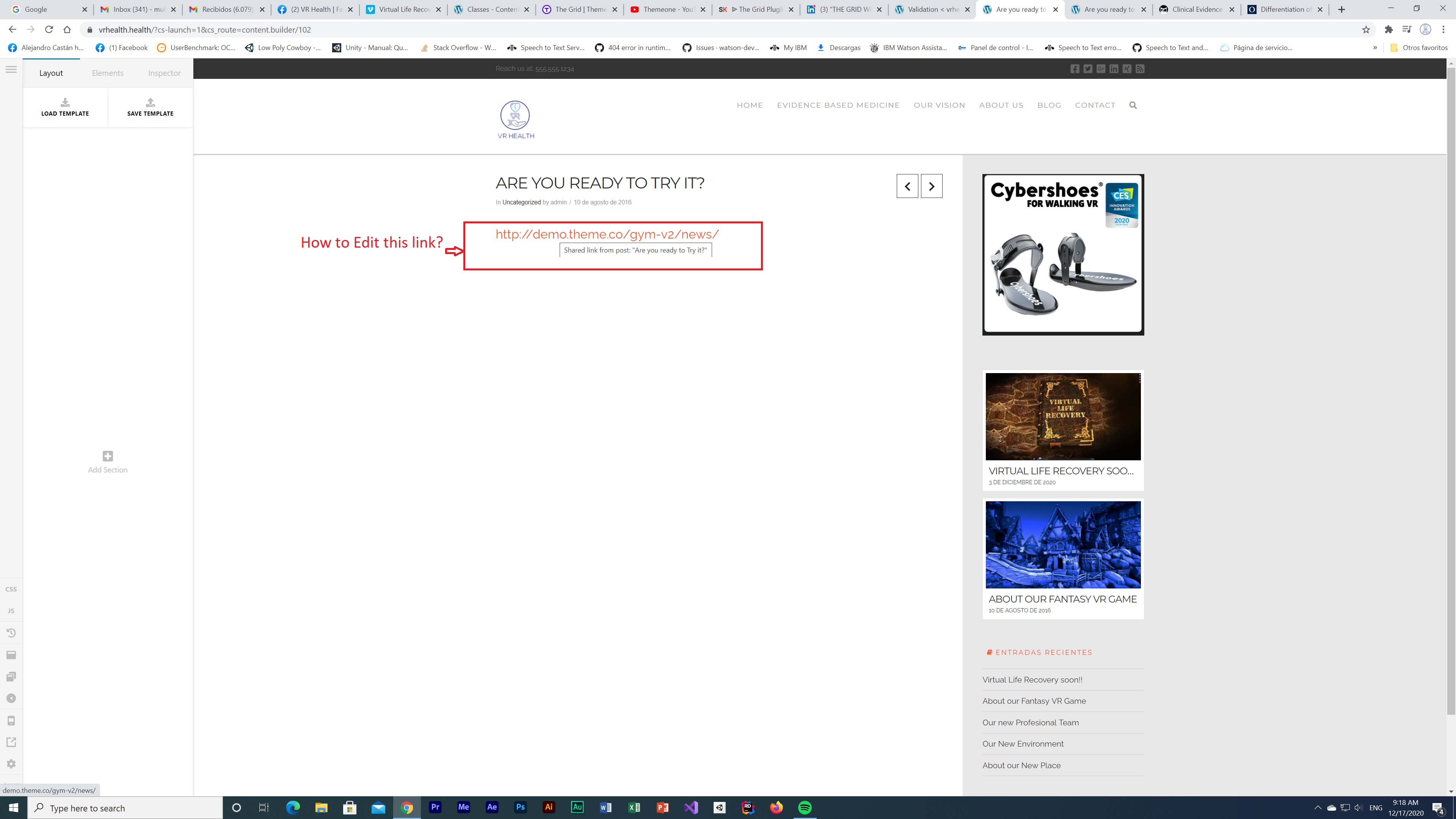Click the site search magnifier icon

[x=1133, y=105]
